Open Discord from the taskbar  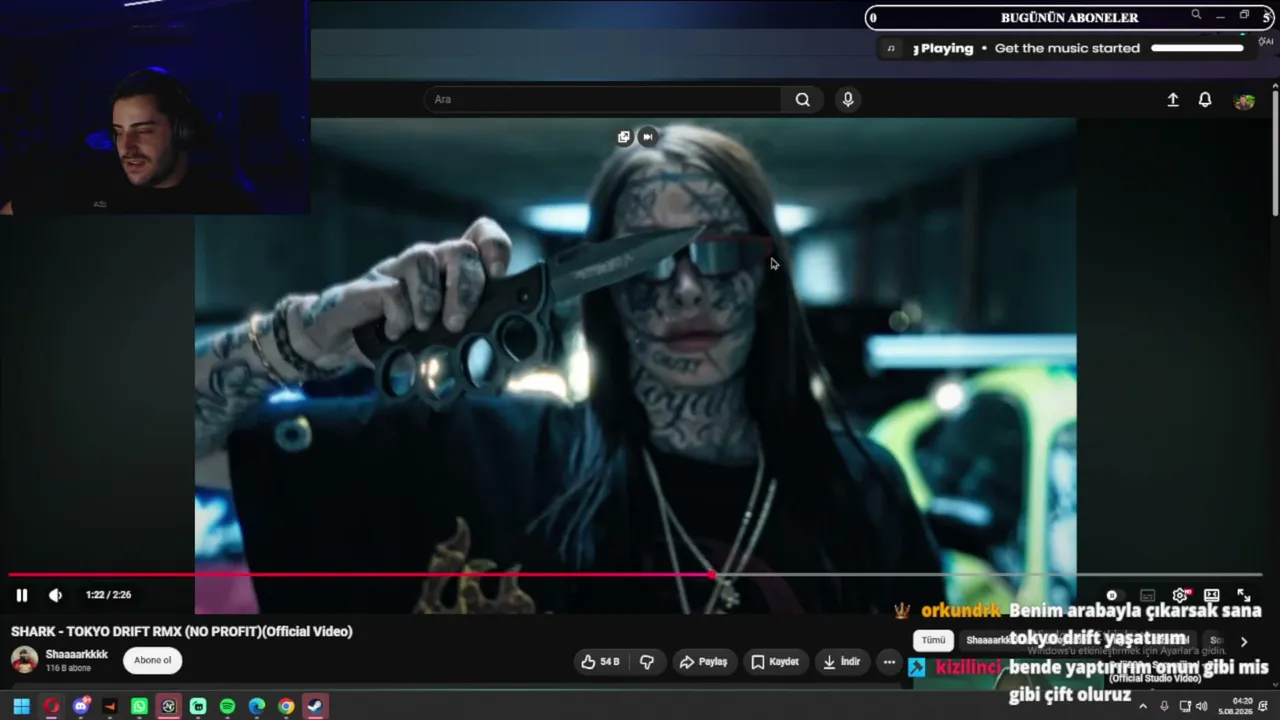81,706
